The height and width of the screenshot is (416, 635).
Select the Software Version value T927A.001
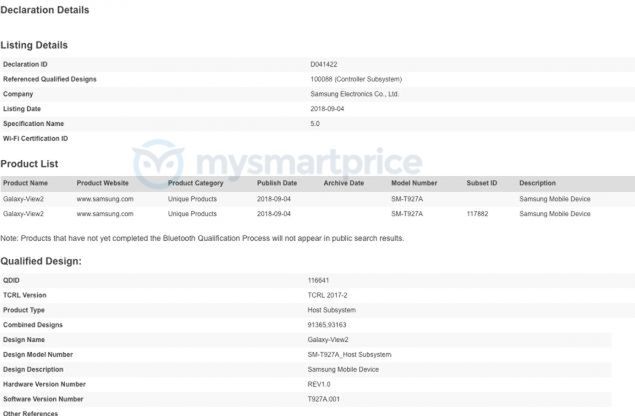[324, 399]
